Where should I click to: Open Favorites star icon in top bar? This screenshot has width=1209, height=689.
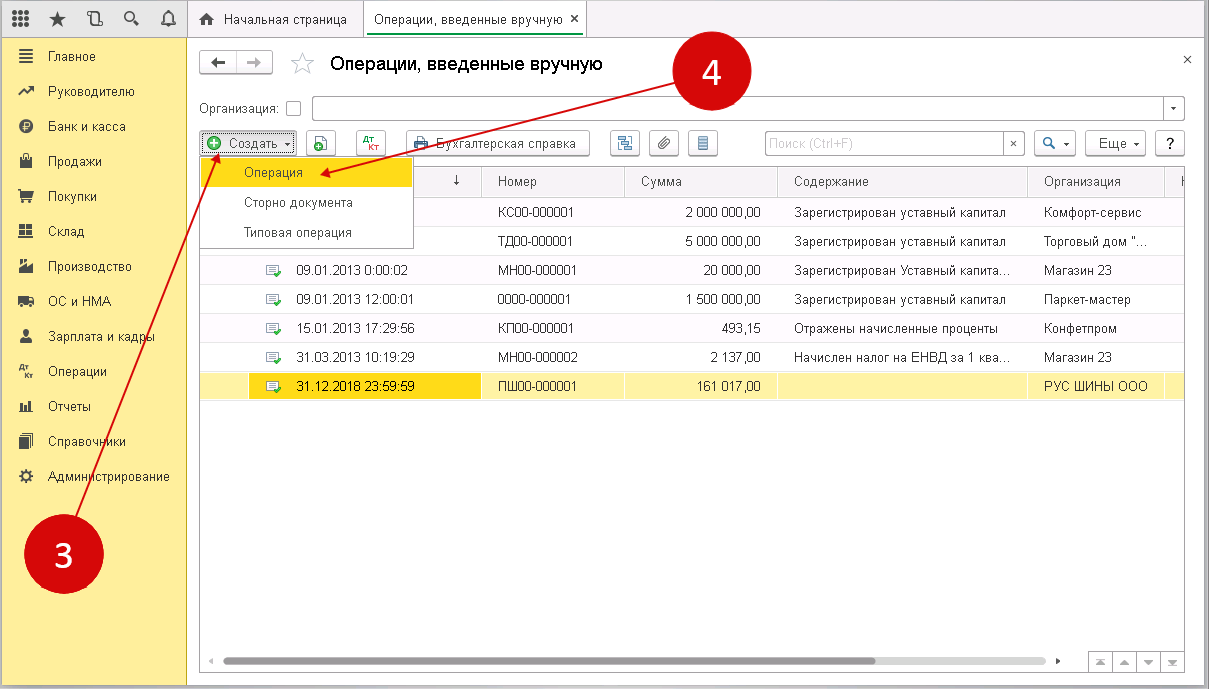coord(57,19)
